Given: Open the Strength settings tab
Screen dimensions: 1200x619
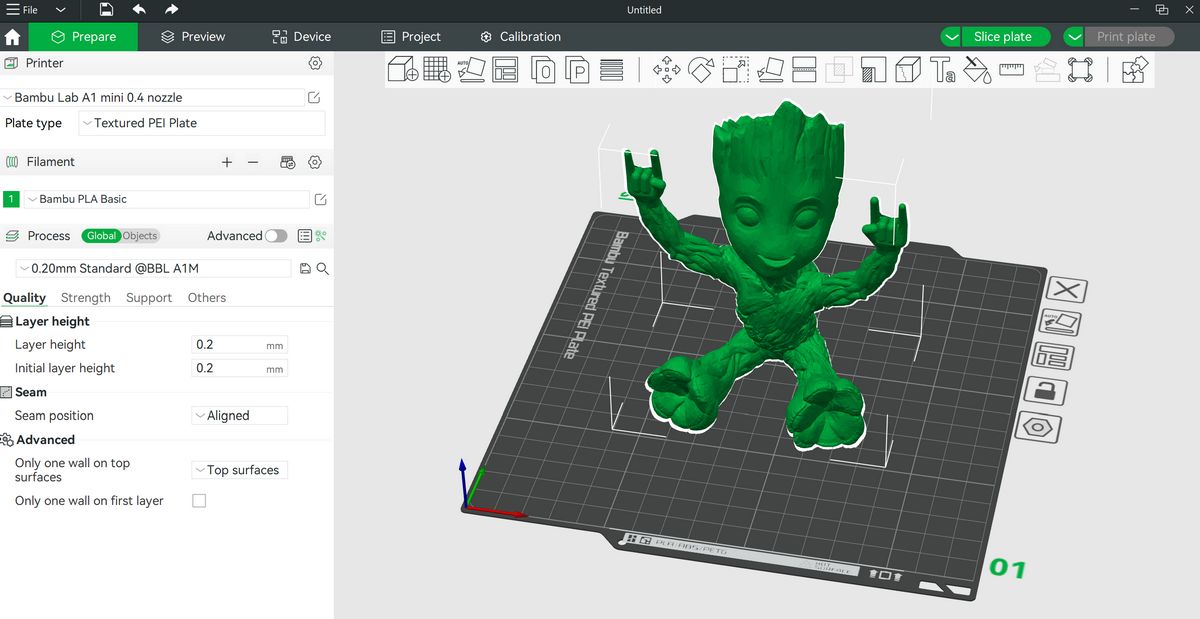Looking at the screenshot, I should (x=86, y=298).
